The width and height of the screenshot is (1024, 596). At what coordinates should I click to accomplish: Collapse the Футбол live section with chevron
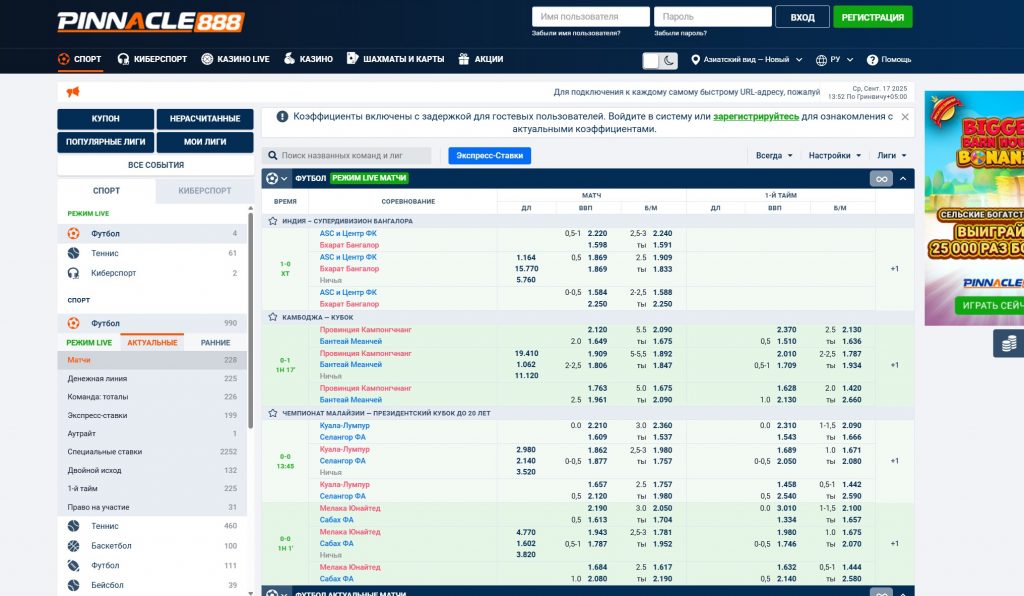pos(903,179)
